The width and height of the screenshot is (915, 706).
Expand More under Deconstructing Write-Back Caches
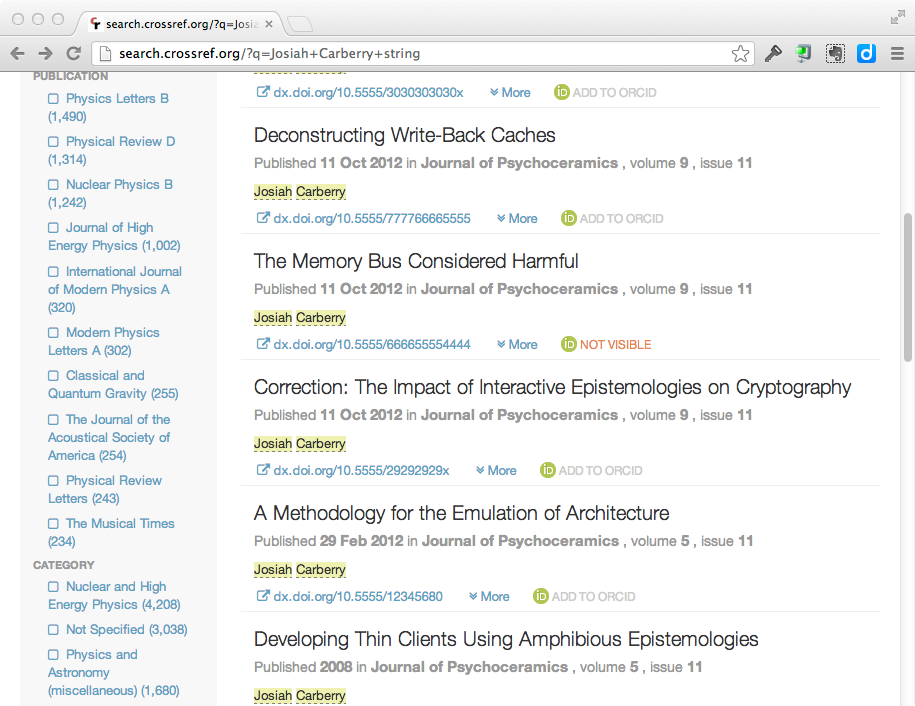click(x=515, y=218)
